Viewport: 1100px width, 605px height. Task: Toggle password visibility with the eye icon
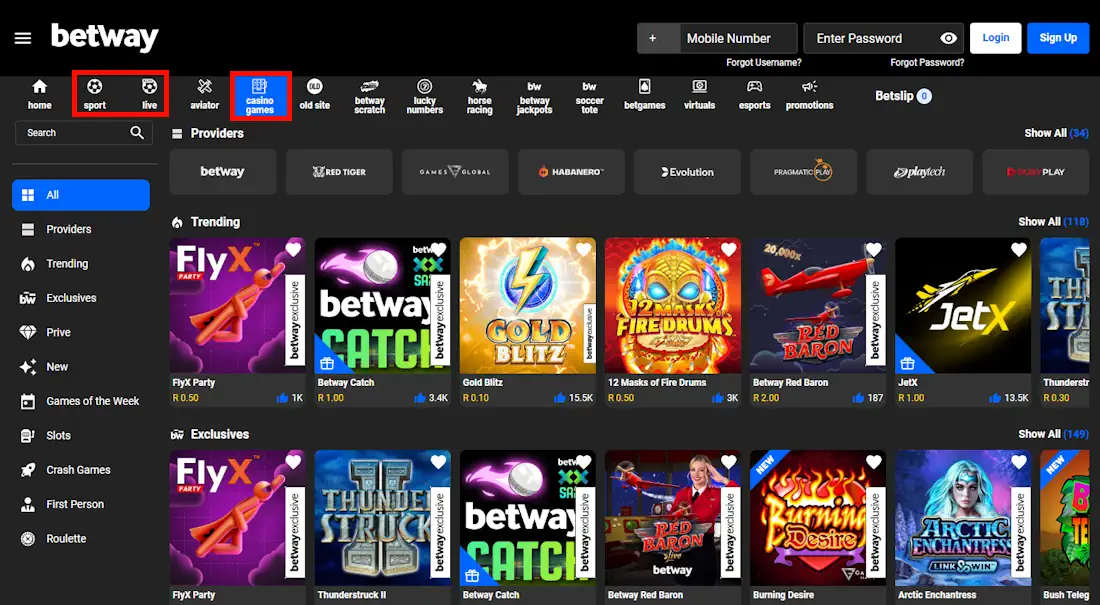click(x=947, y=38)
